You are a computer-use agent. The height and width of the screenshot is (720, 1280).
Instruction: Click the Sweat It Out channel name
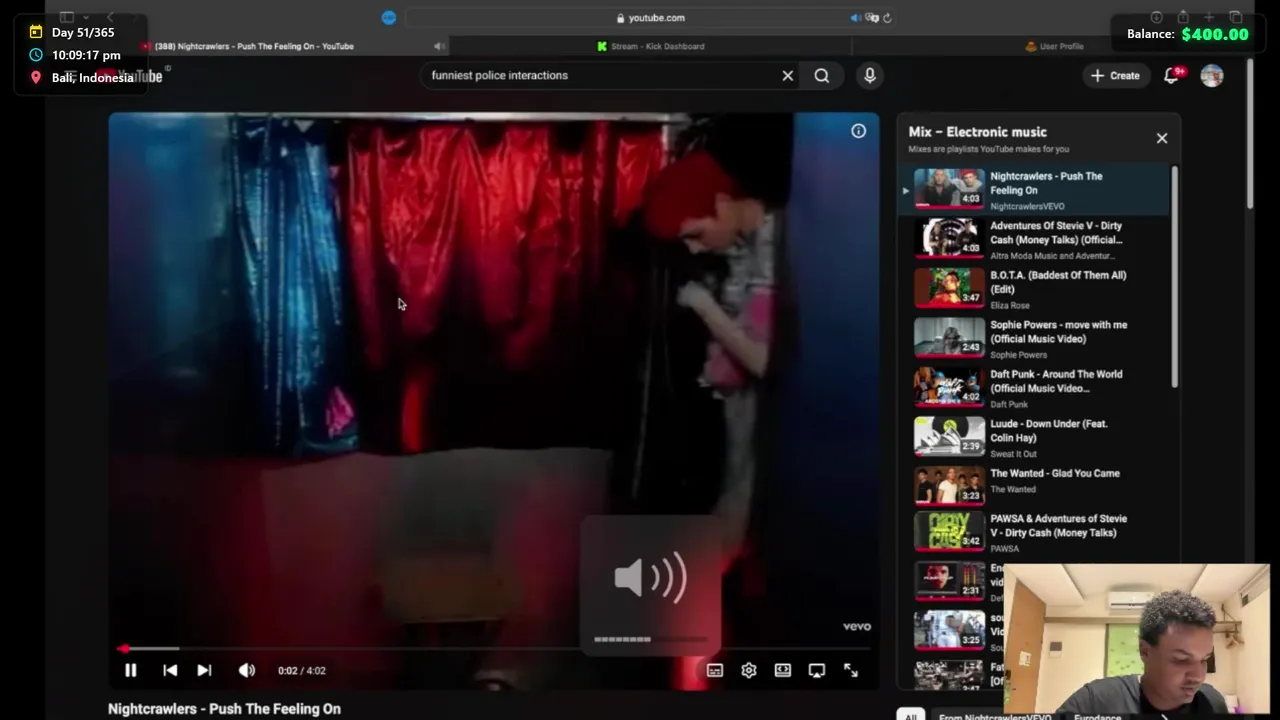coord(1015,454)
